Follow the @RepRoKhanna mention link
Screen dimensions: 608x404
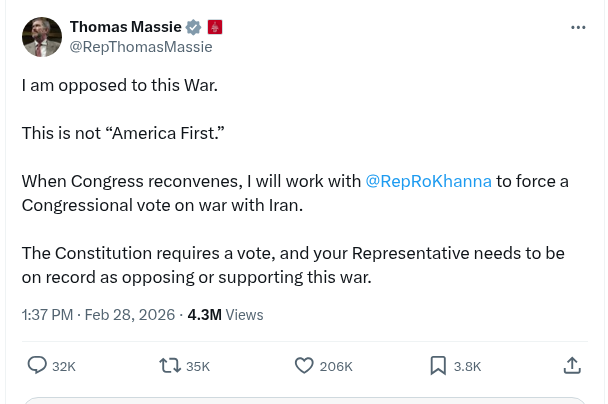coord(428,181)
